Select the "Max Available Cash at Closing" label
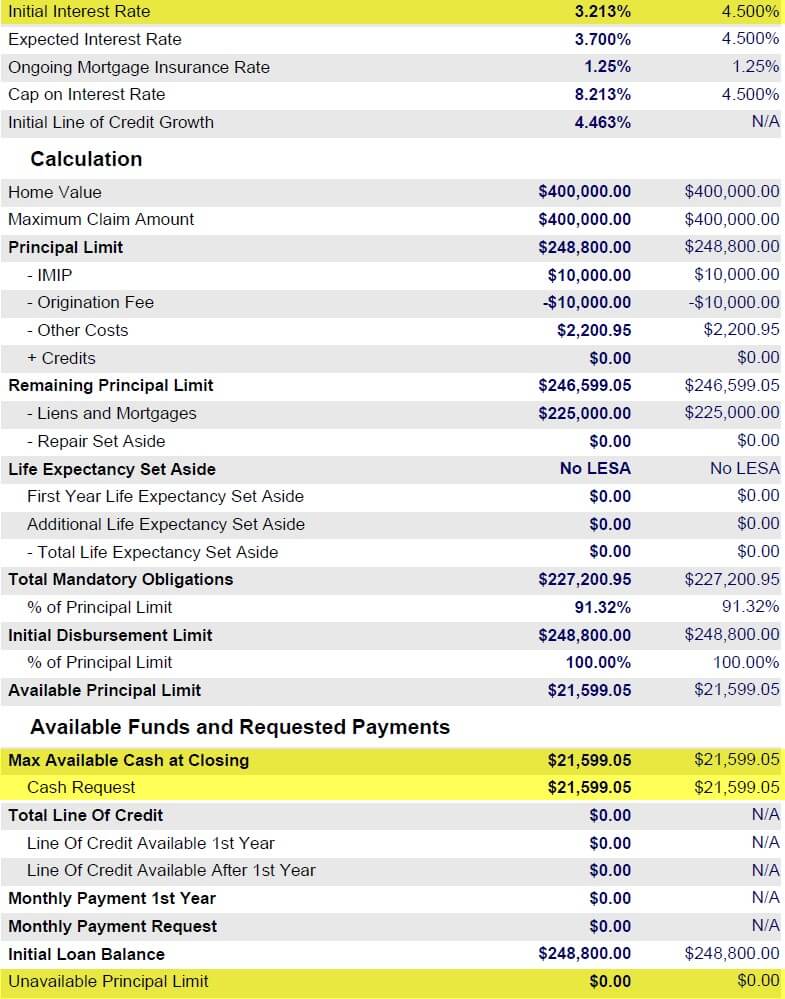 click(128, 760)
